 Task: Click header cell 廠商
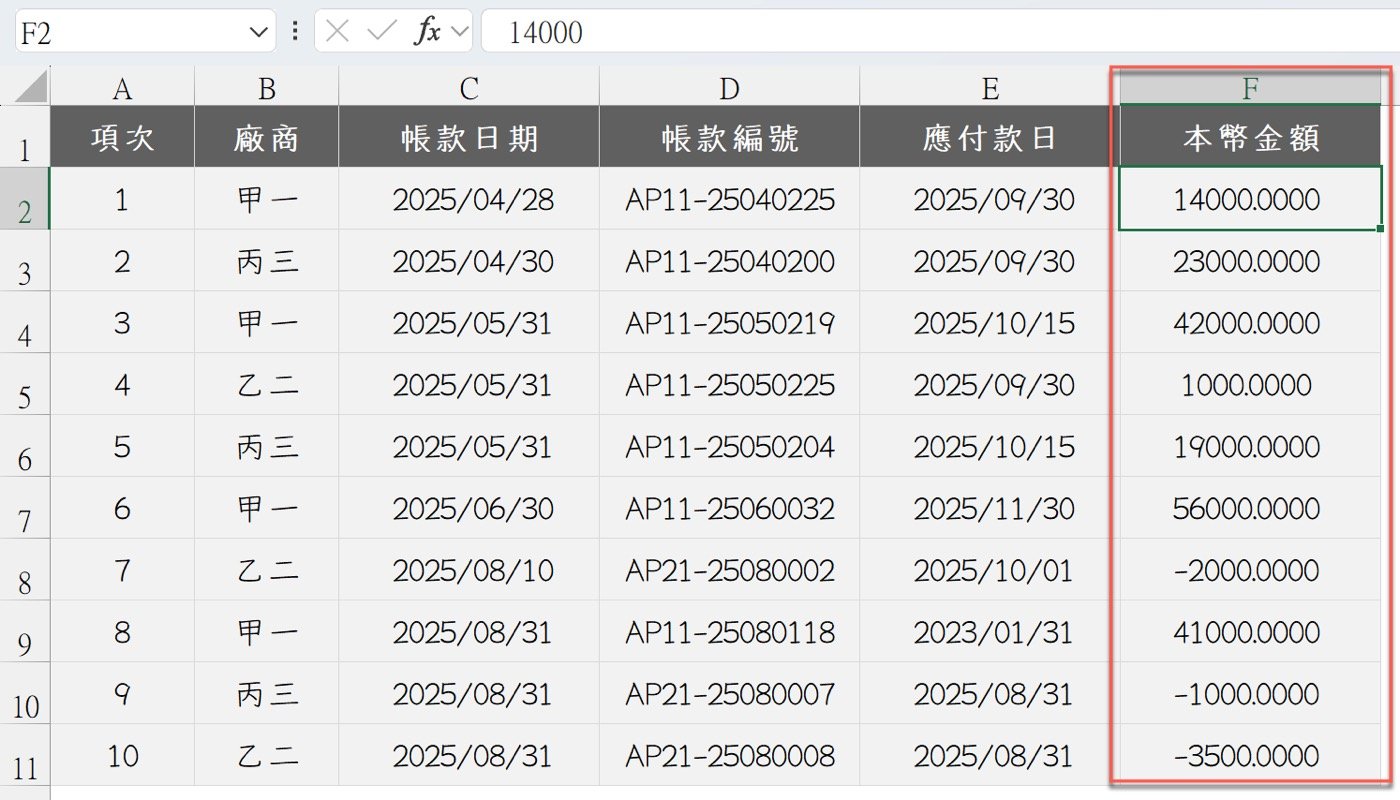point(266,136)
